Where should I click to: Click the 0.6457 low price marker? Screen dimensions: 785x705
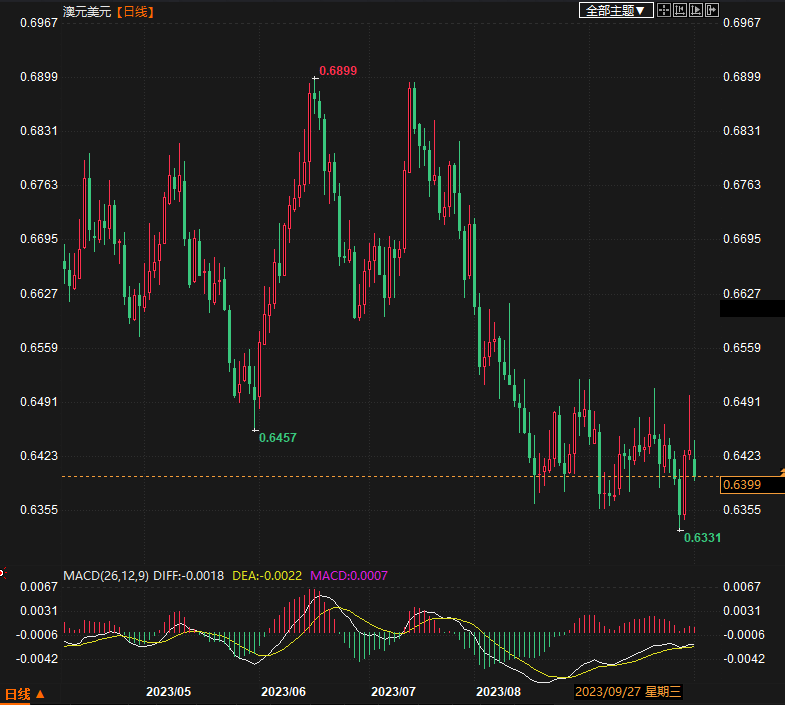point(278,438)
